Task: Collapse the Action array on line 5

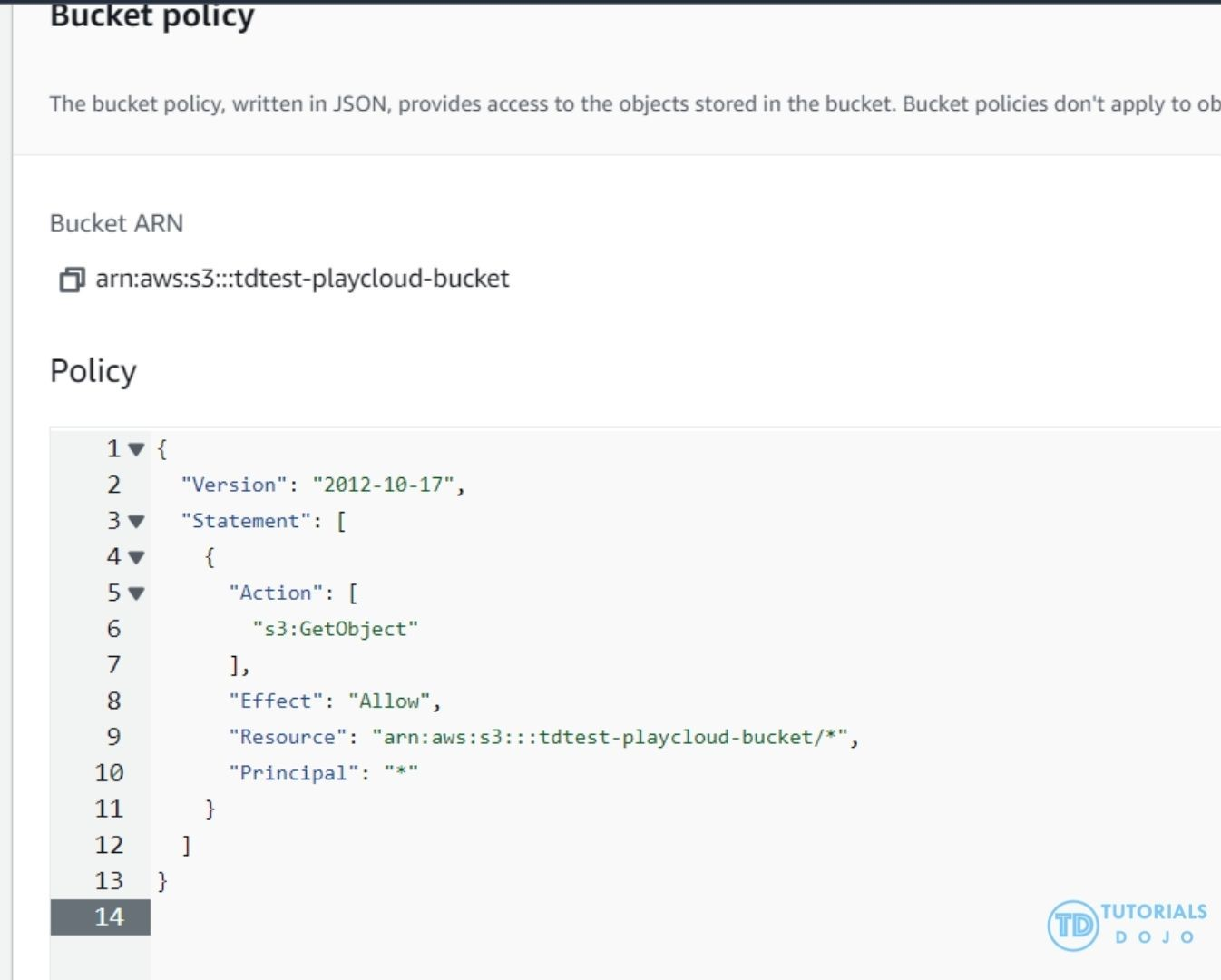Action: pyautogui.click(x=136, y=593)
